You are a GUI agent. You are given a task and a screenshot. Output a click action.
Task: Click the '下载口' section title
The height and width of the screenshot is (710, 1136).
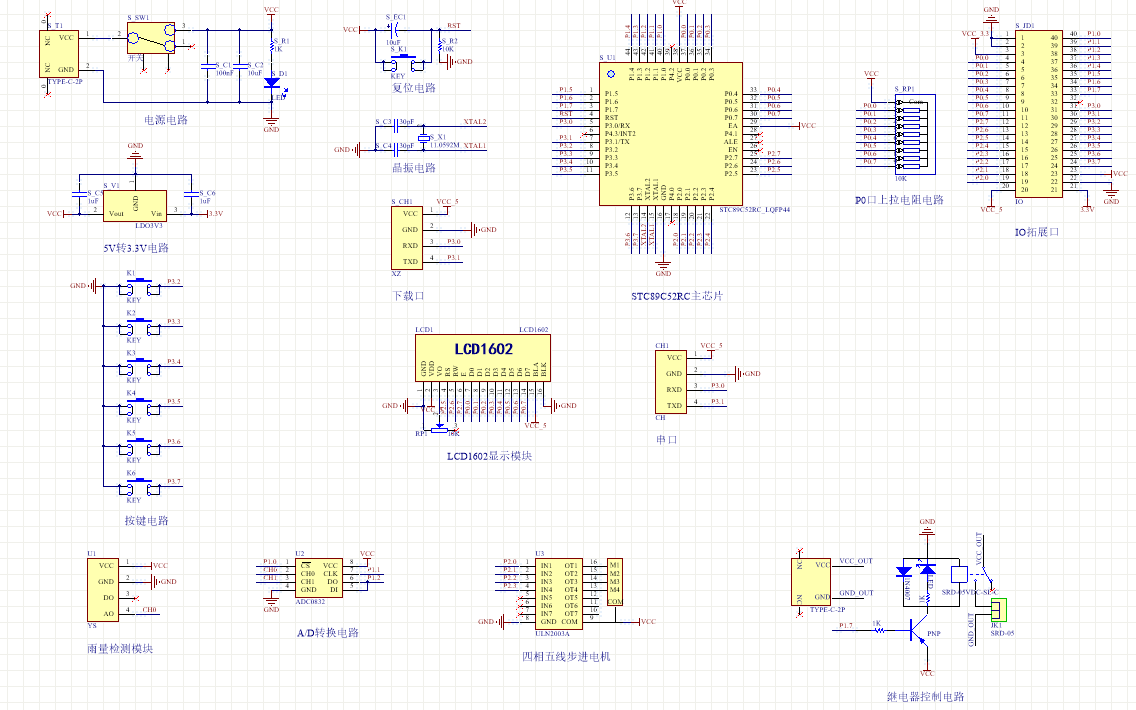[408, 296]
